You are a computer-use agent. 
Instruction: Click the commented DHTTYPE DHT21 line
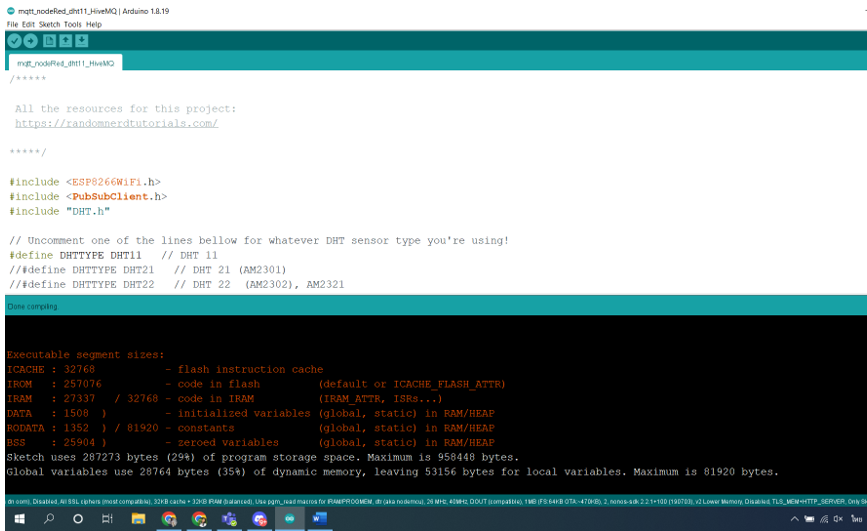[x=148, y=270]
